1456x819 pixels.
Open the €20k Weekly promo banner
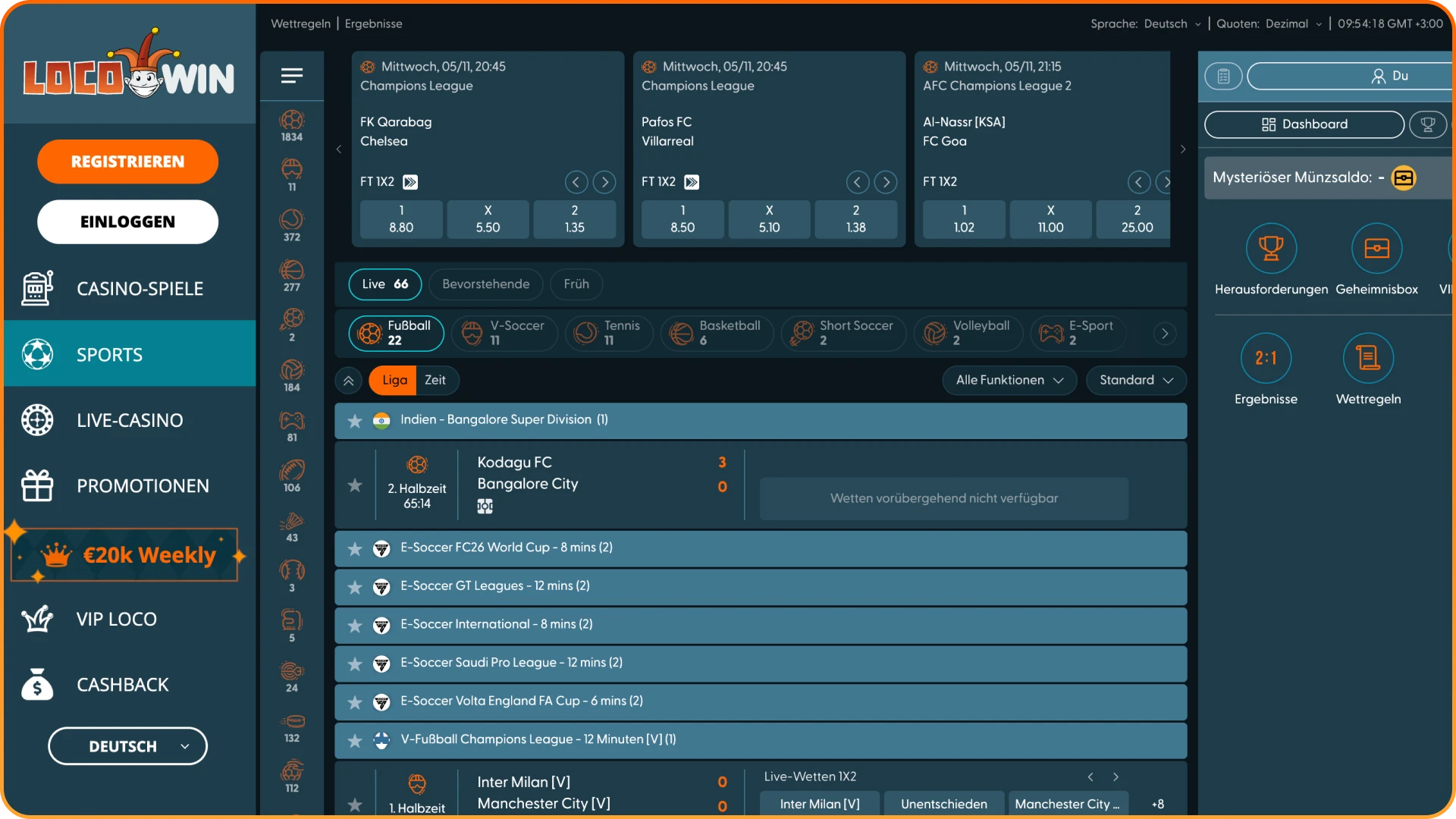(126, 555)
